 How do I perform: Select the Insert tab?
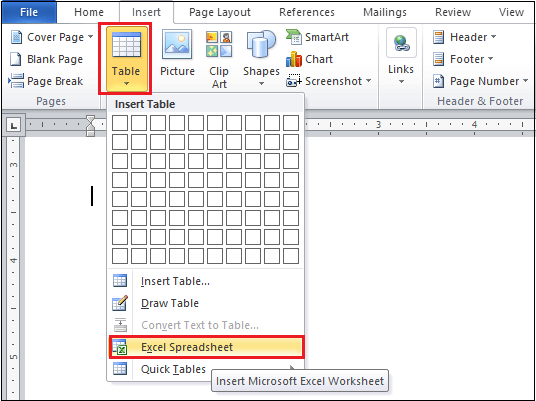146,12
